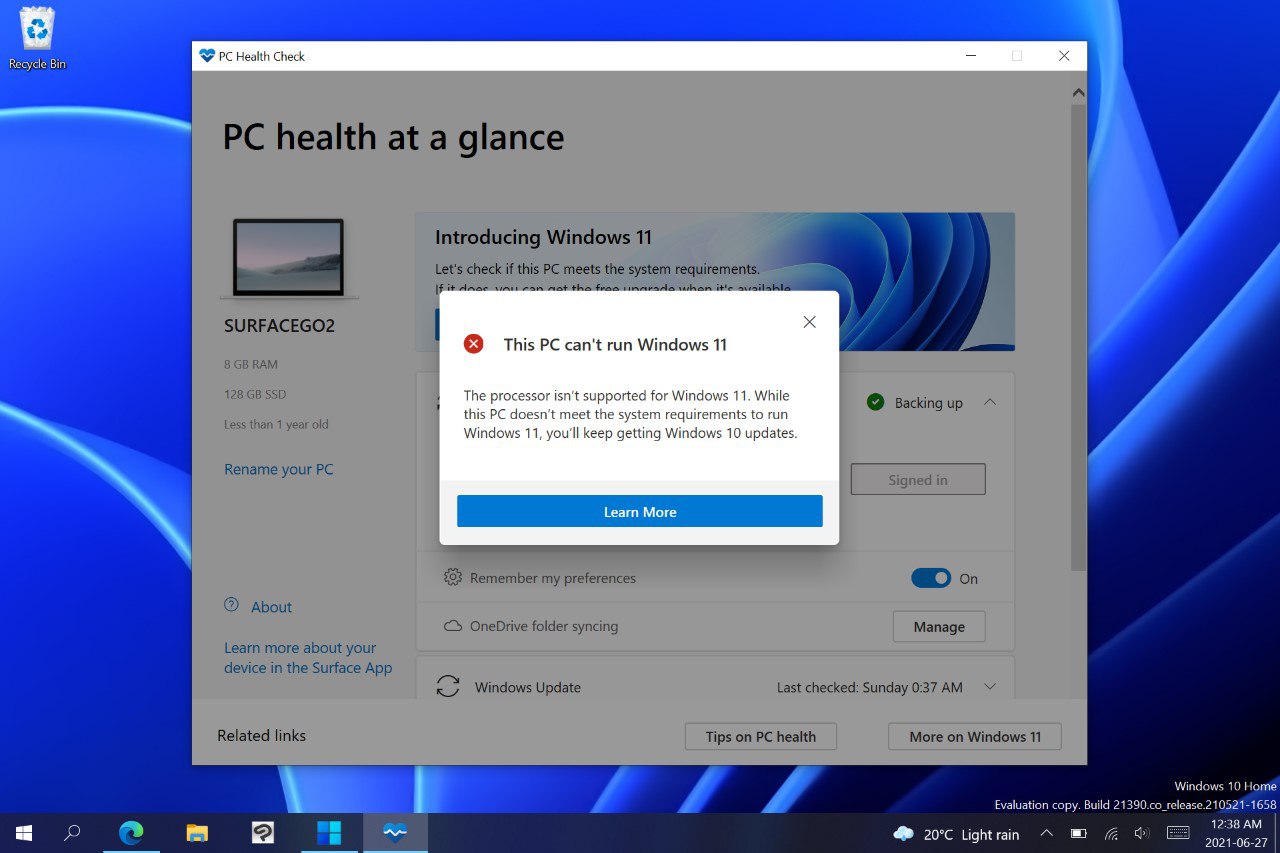The image size is (1280, 853).
Task: Click Manage for OneDrive folder syncing
Action: 939,627
